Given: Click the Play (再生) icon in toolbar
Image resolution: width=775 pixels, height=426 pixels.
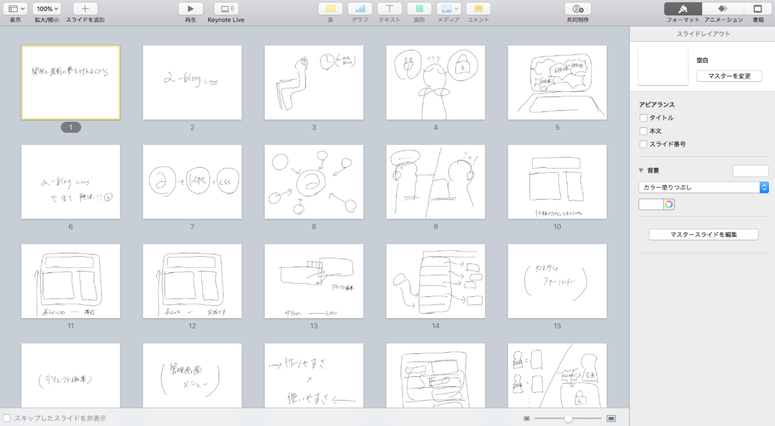Looking at the screenshot, I should click(190, 9).
